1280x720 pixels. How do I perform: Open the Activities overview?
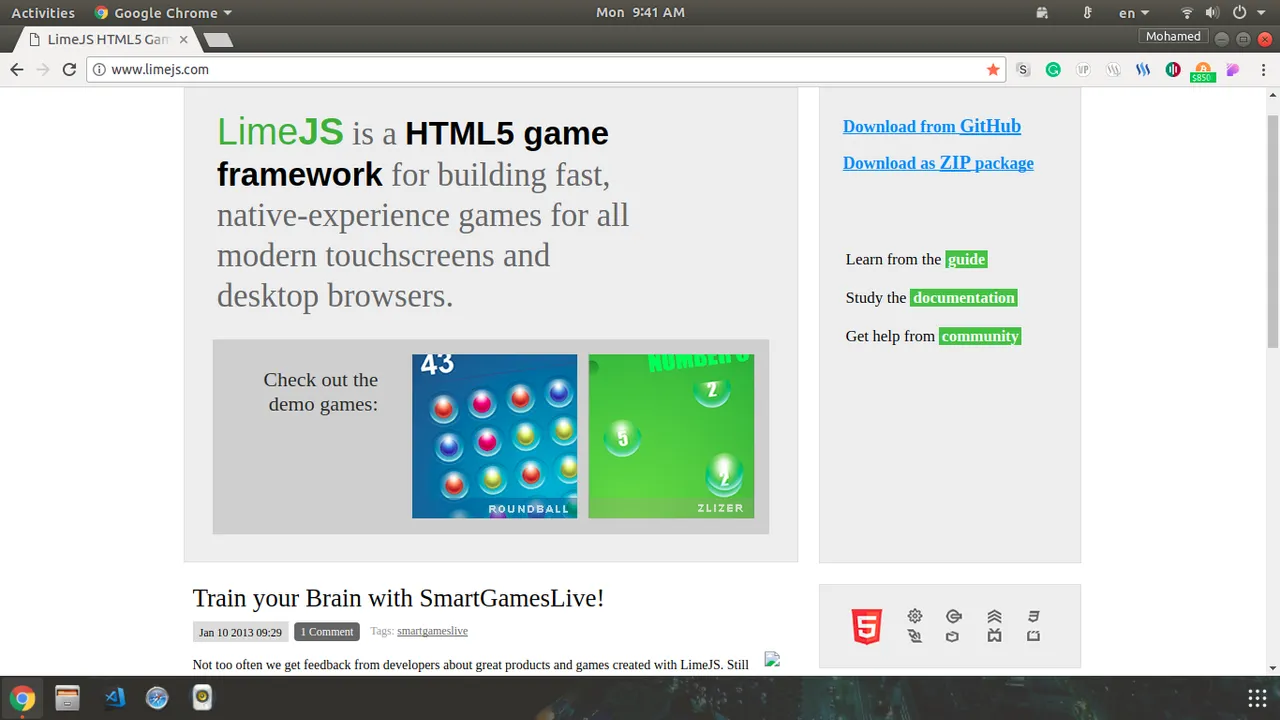click(43, 13)
